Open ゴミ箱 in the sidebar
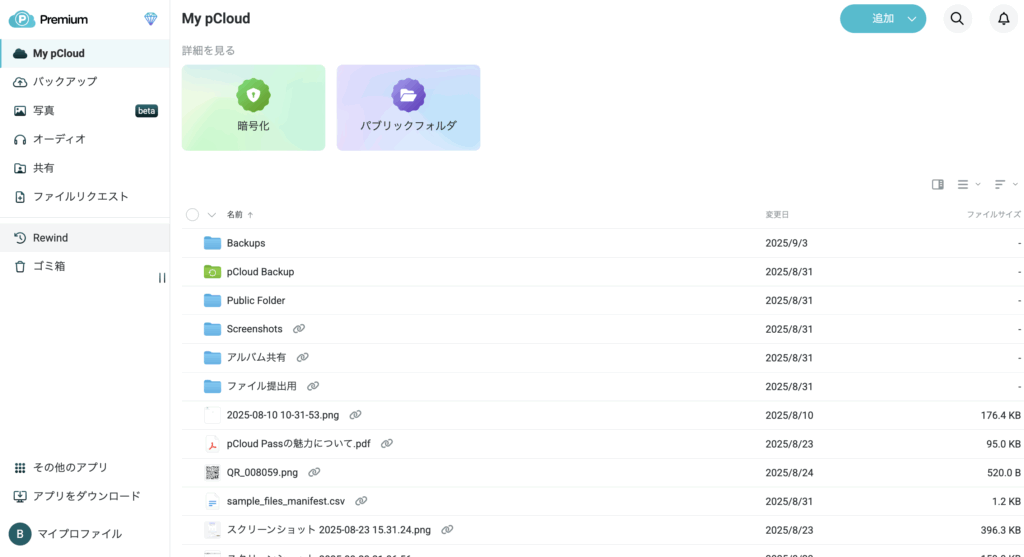Screen dimensions: 1024x557 [85, 266]
